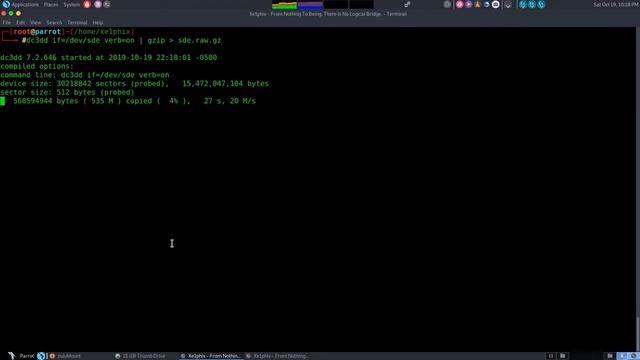This screenshot has width=640, height=360.
Task: Click the gray terminal launcher icon in top panel
Action: [107, 4]
